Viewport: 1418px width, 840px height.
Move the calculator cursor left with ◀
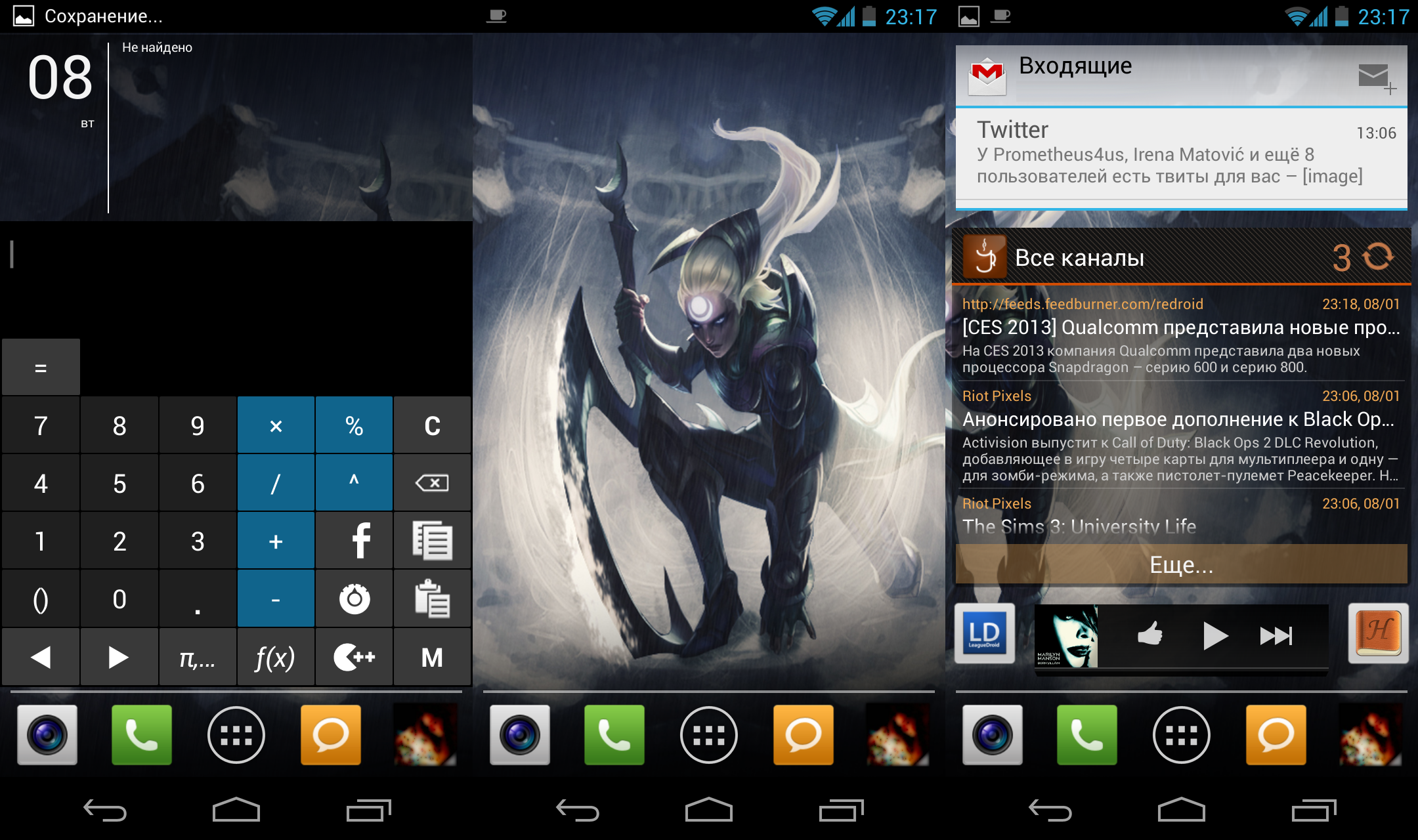[x=41, y=657]
